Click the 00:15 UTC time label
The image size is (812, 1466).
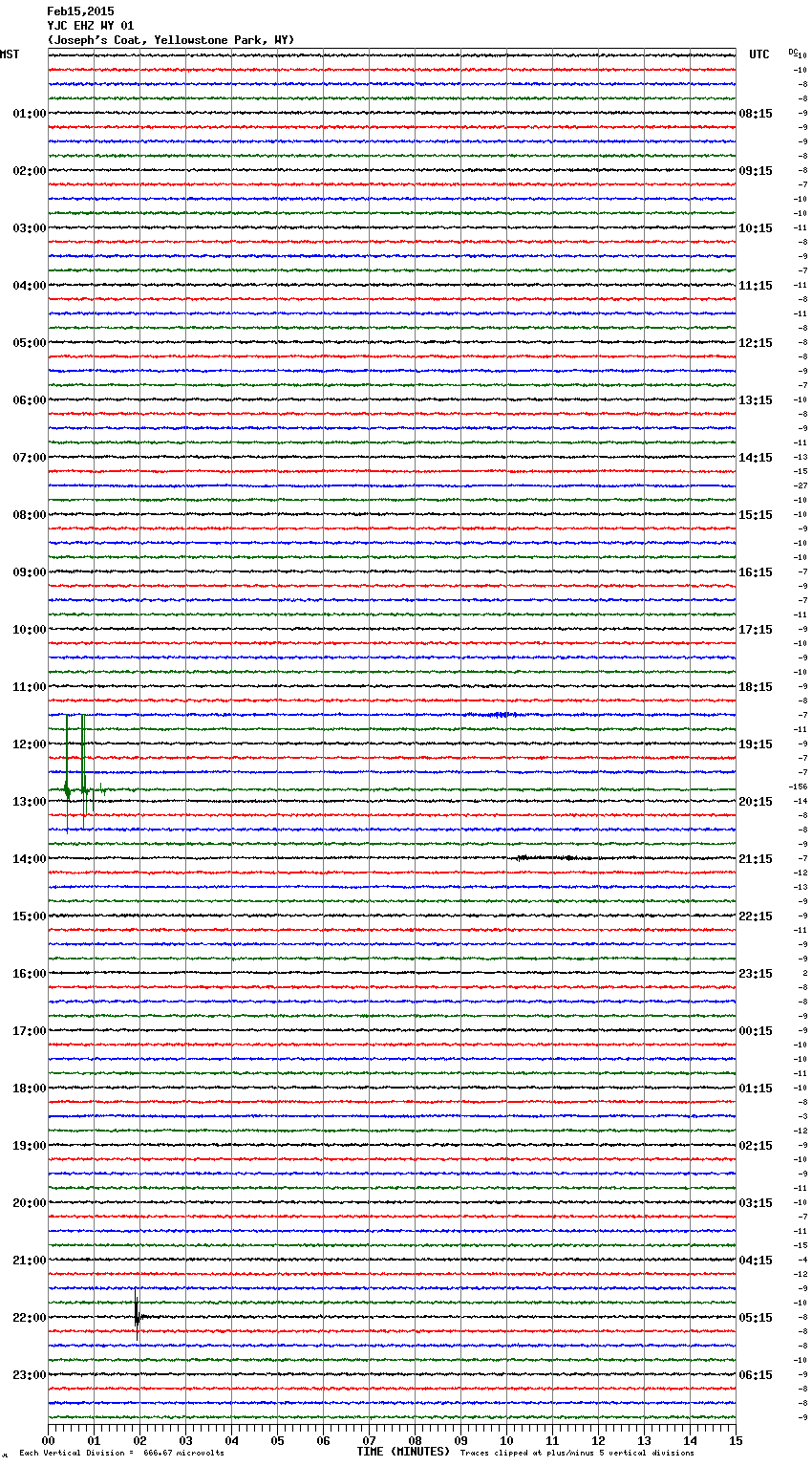tap(756, 1031)
